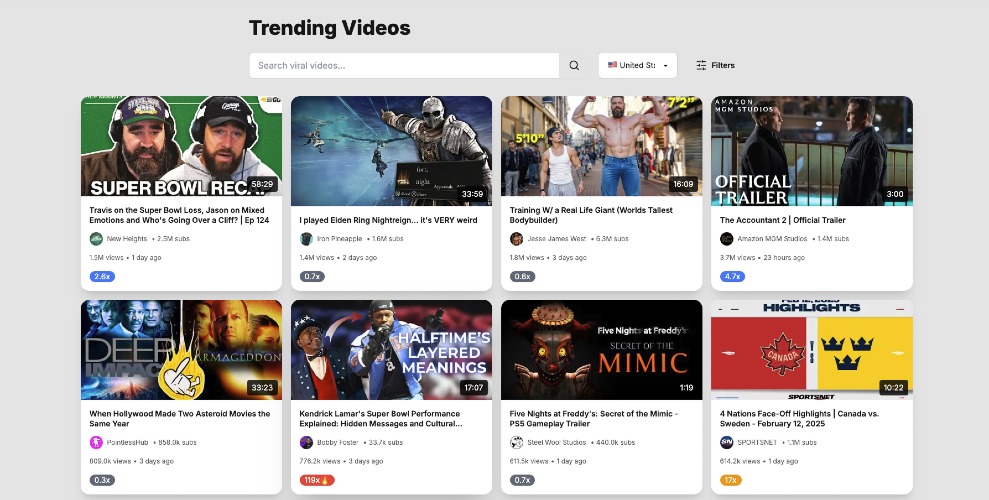
Task: Click the Jesse James West channel avatar
Action: (x=516, y=238)
